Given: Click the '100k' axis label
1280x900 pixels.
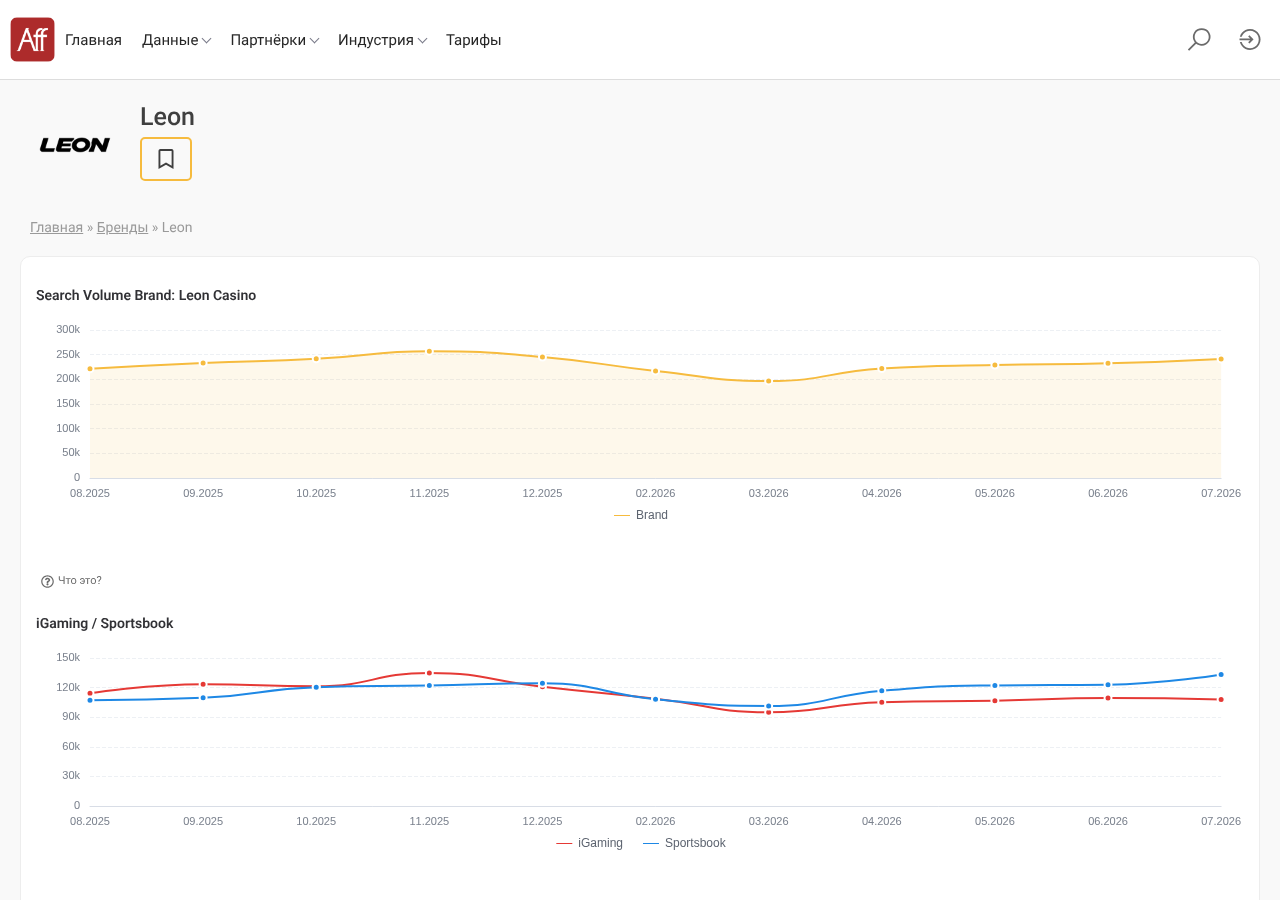Looking at the screenshot, I should click(68, 428).
